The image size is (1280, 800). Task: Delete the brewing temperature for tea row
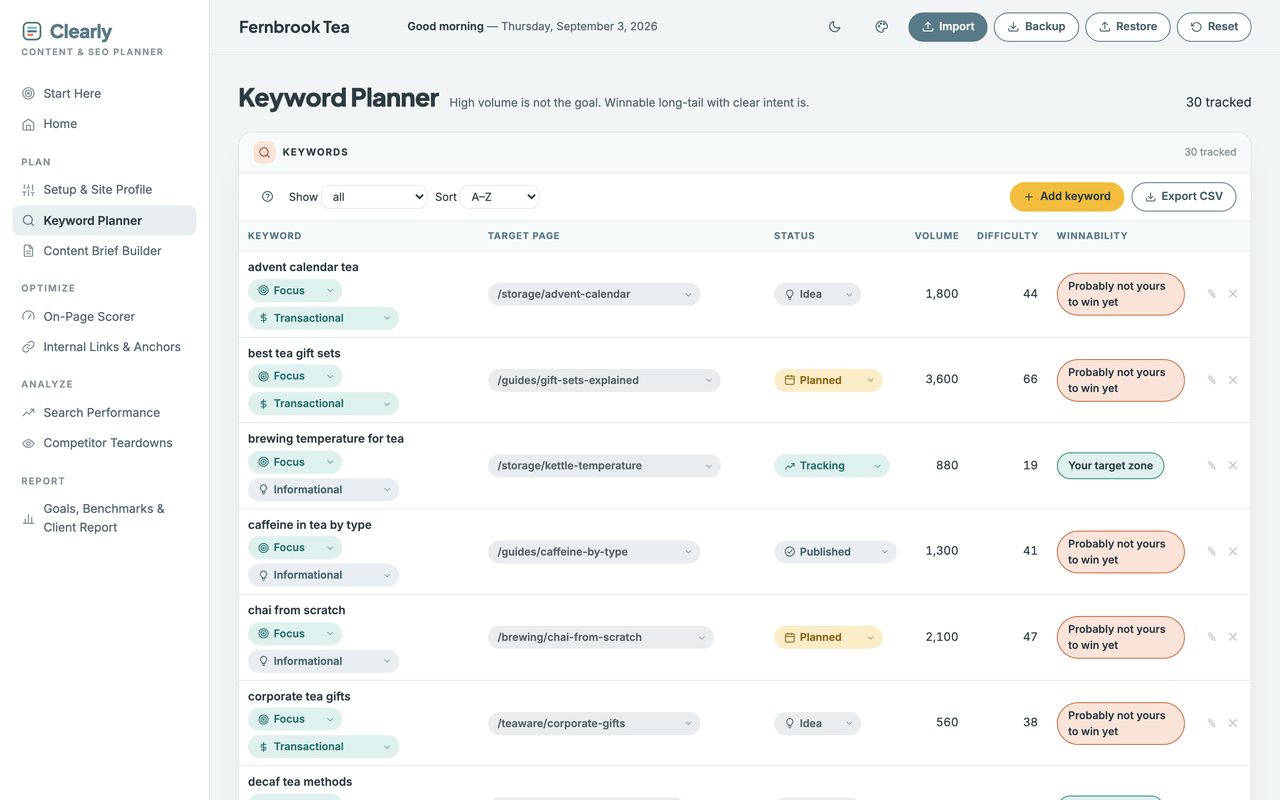(1233, 465)
